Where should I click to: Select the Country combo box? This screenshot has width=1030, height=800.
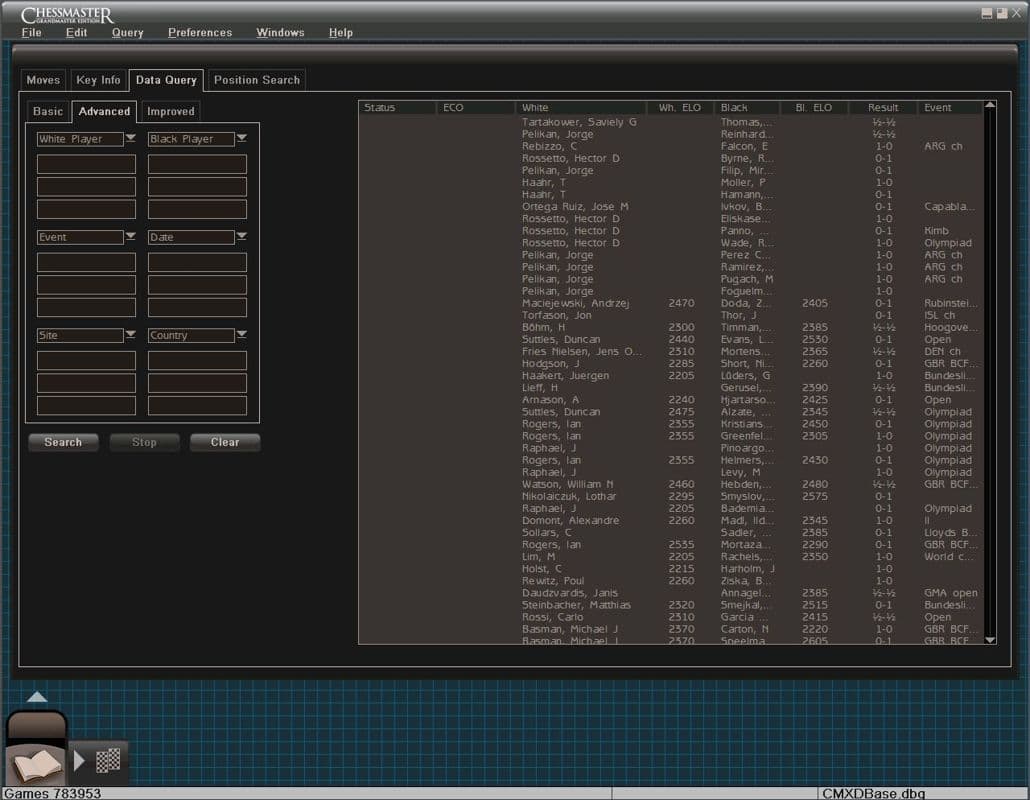coord(191,335)
